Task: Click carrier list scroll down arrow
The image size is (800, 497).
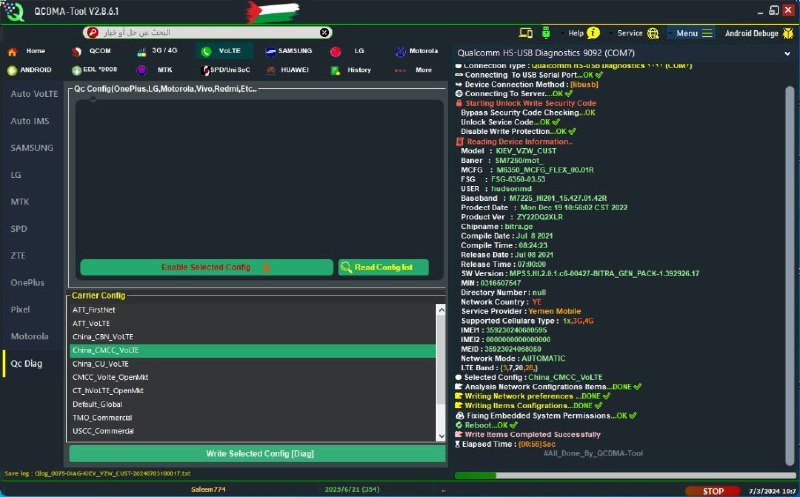Action: pyautogui.click(x=441, y=436)
